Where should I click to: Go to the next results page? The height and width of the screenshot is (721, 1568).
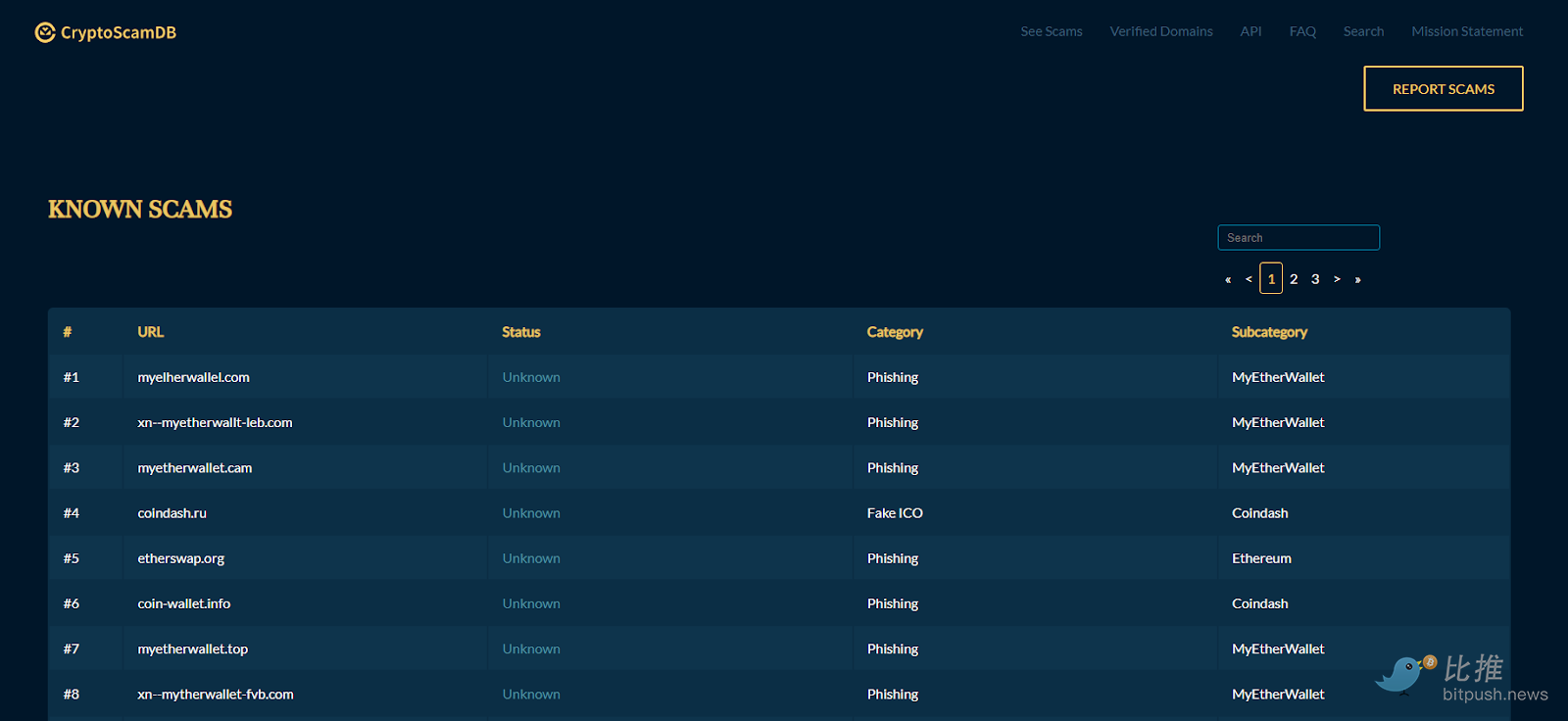point(1337,279)
